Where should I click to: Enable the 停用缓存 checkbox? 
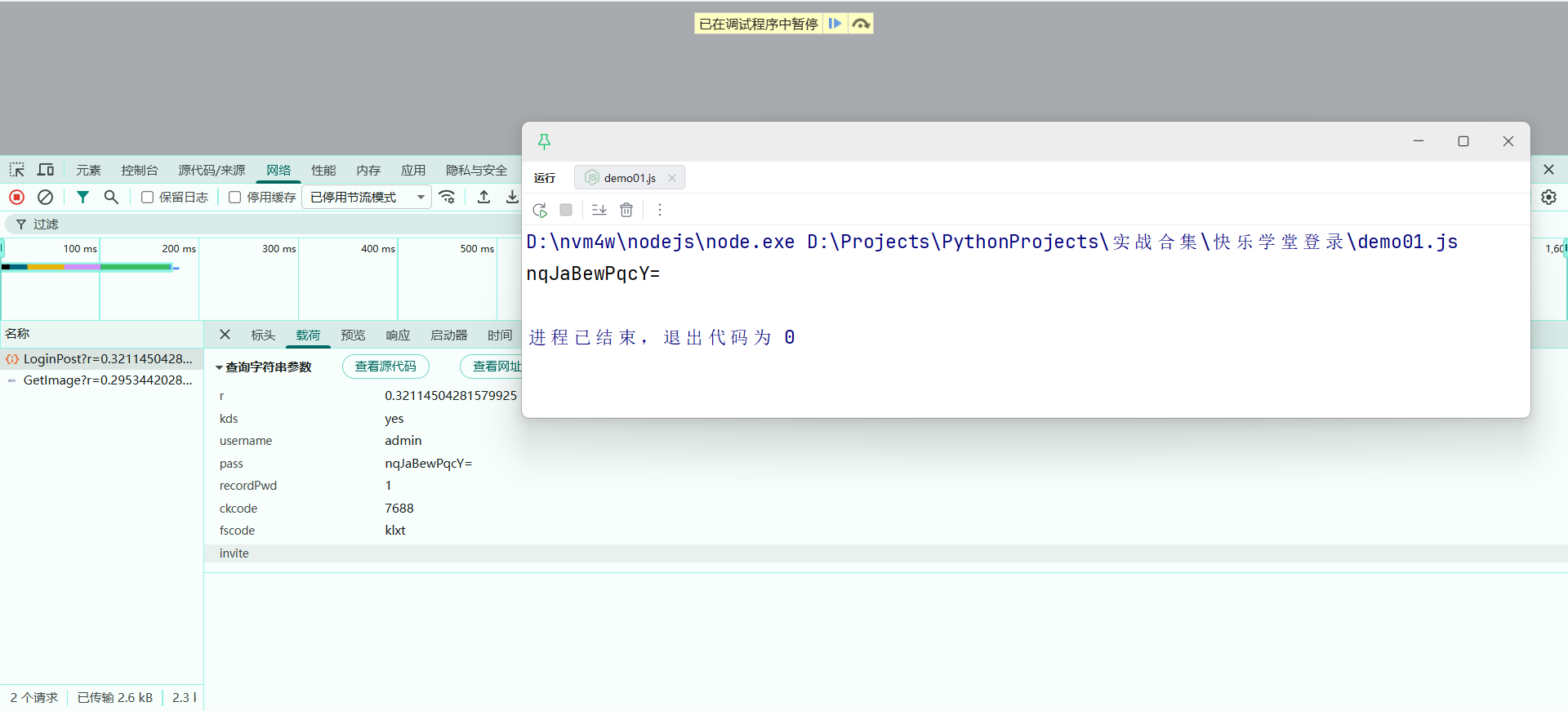coord(235,198)
